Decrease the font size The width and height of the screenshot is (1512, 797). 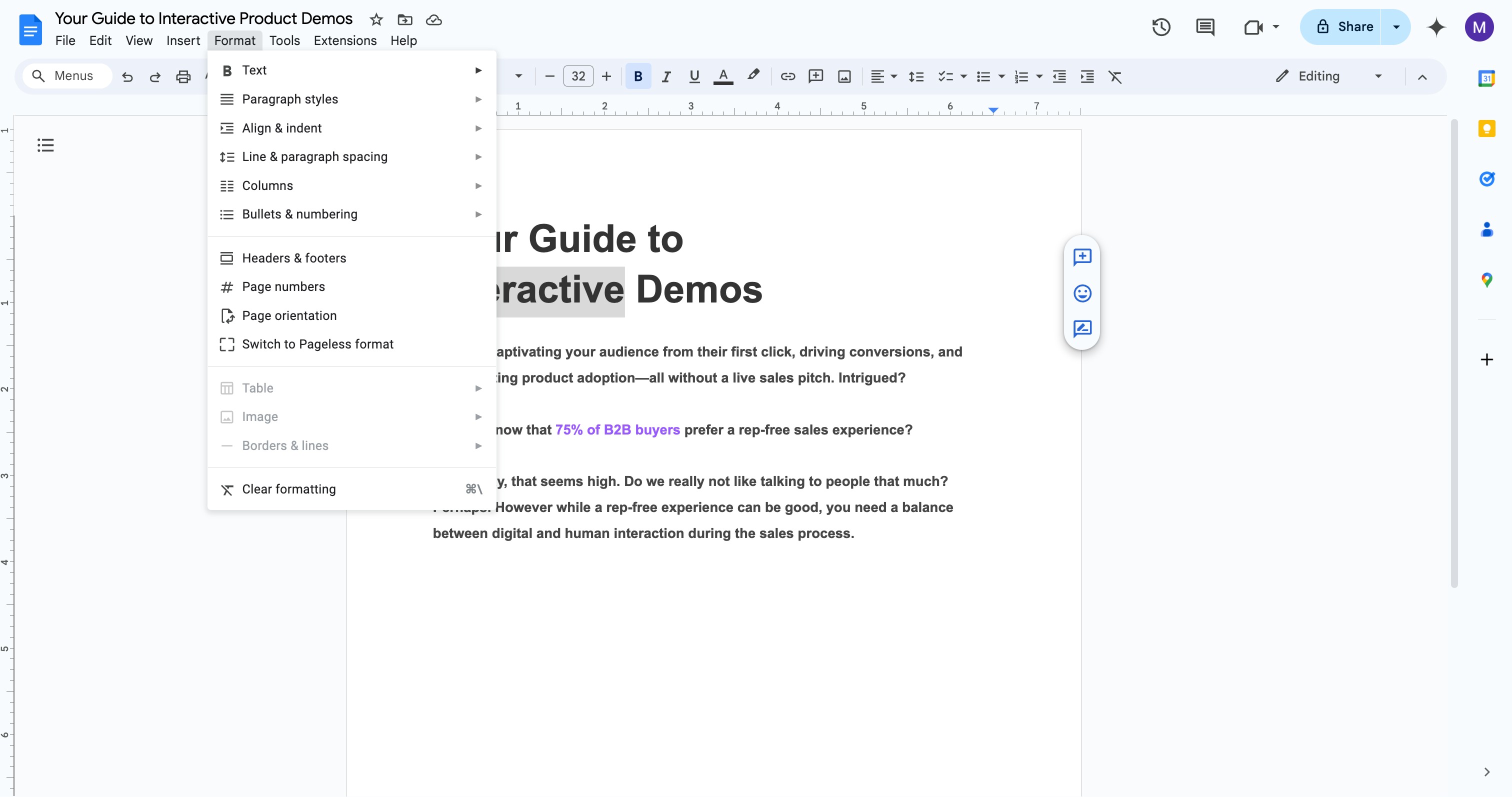(x=549, y=76)
